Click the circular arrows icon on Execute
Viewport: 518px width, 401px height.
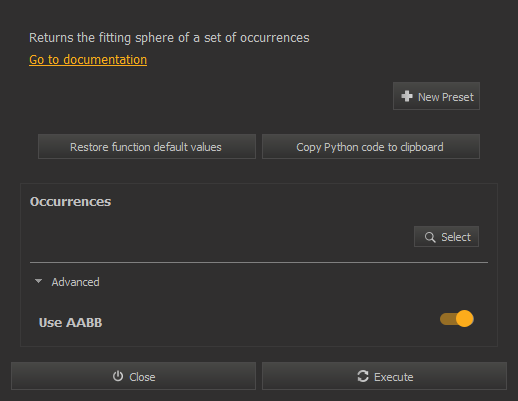363,376
